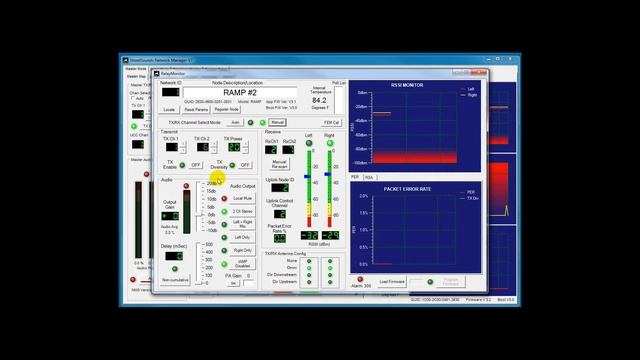Select Omni antenna config, left column
Image resolution: width=640 pixels, height=360 pixels.
click(309, 268)
